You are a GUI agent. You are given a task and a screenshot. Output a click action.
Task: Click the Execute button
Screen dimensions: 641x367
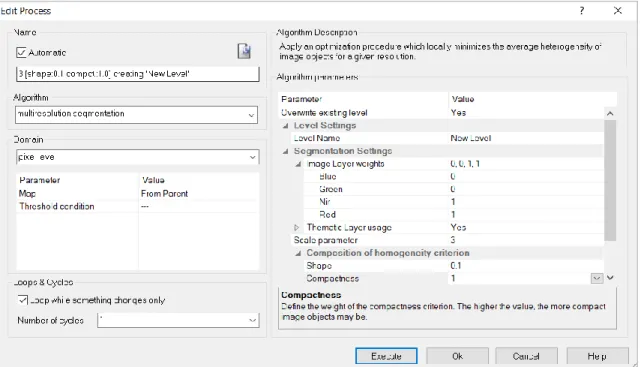386,356
